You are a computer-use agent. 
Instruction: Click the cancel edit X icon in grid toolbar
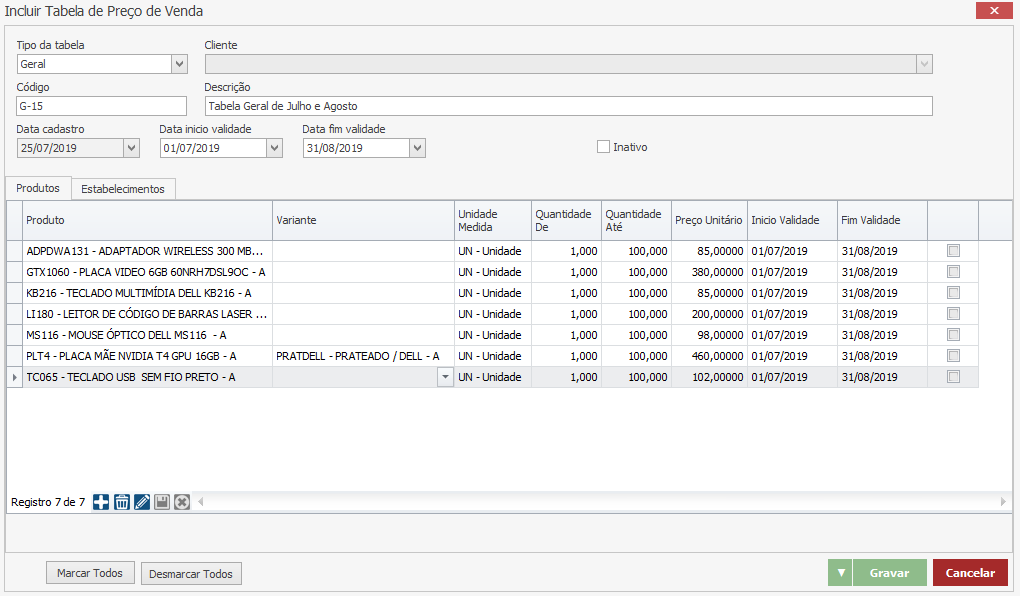182,502
